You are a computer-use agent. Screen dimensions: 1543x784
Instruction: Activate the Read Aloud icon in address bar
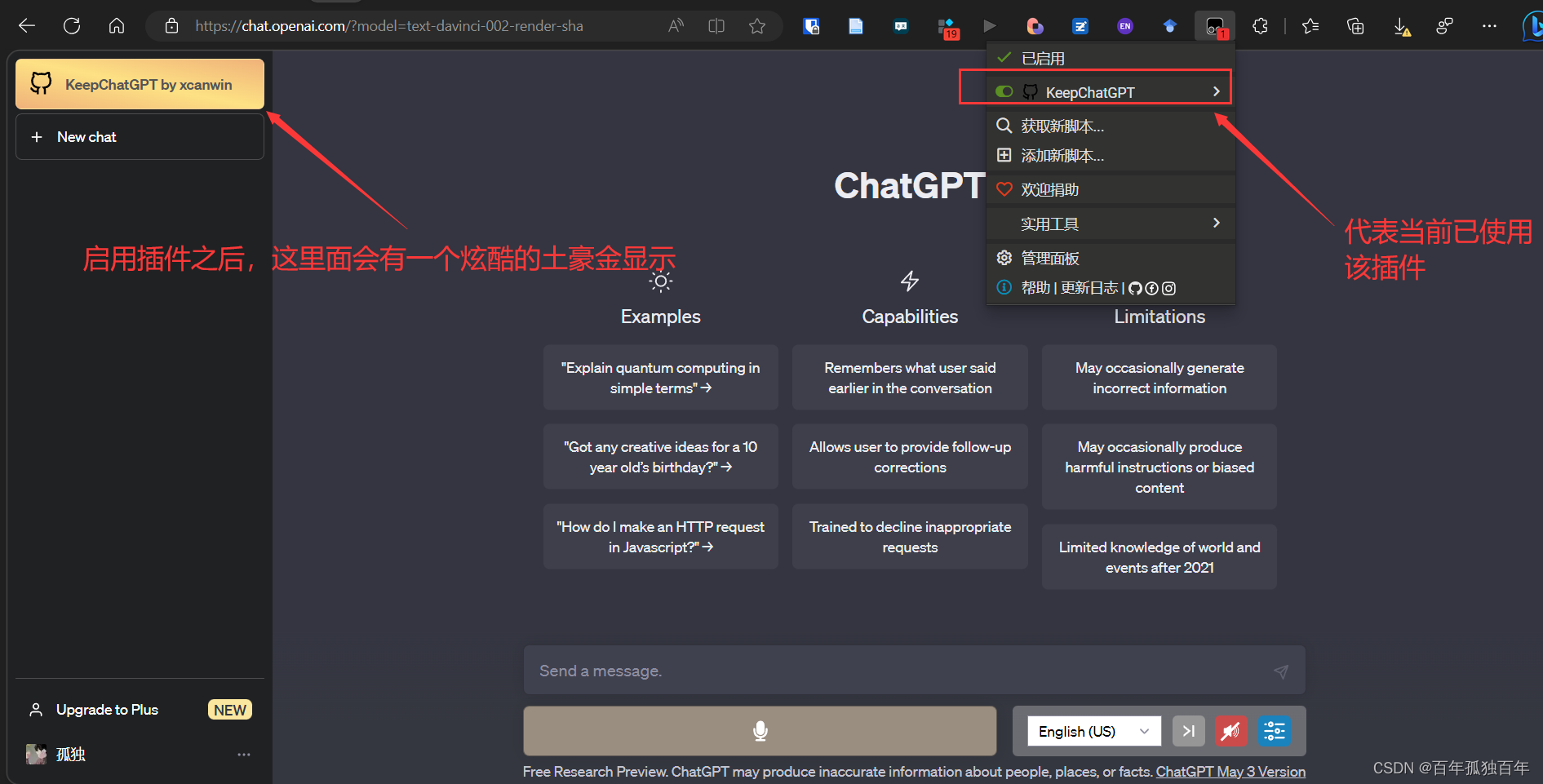pyautogui.click(x=676, y=26)
